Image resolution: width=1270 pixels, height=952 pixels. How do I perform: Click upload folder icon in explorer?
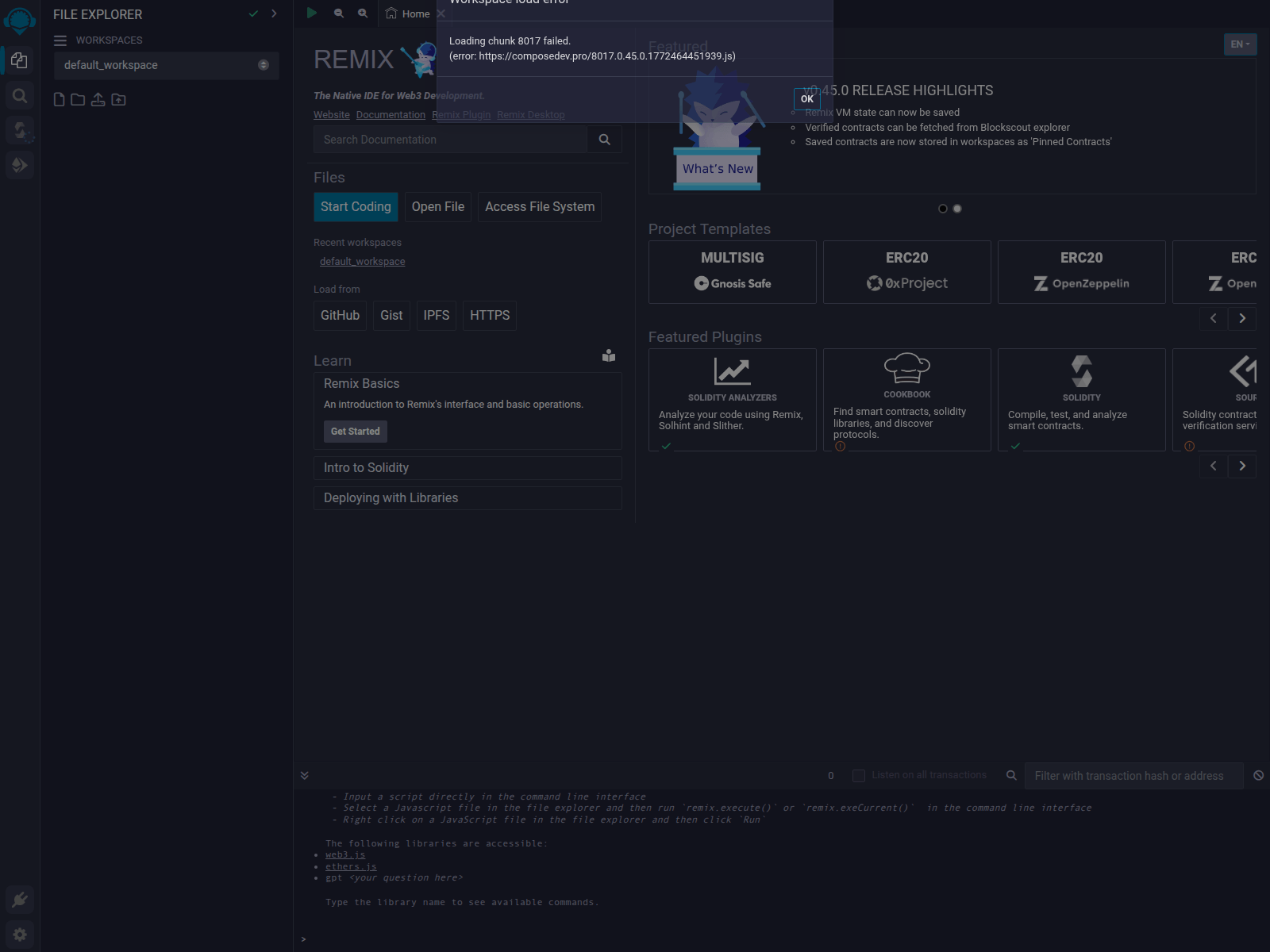pyautogui.click(x=118, y=99)
